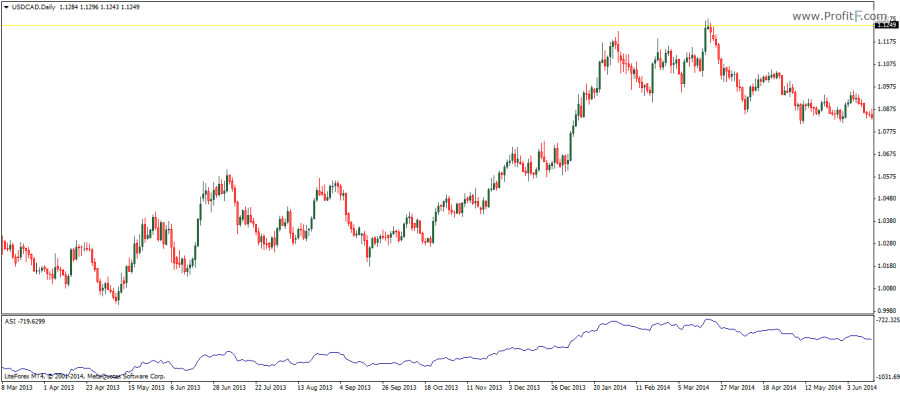Click the 1.1175 price axis label
Image resolution: width=900 pixels, height=393 pixels.
(x=887, y=41)
